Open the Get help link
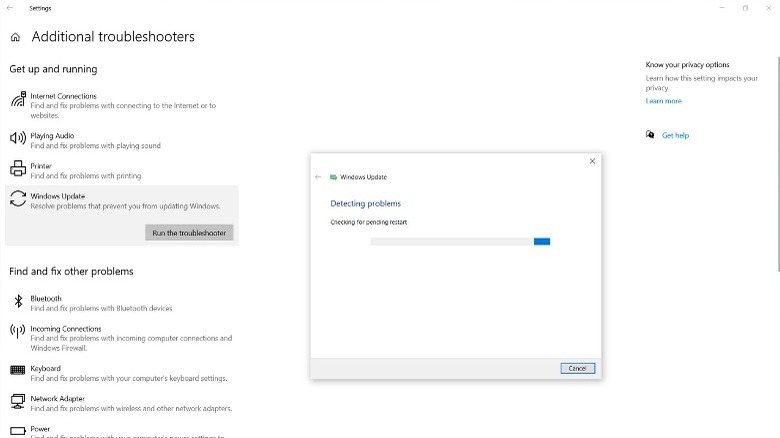Screen dimensions: 780x438 [x=675, y=135]
